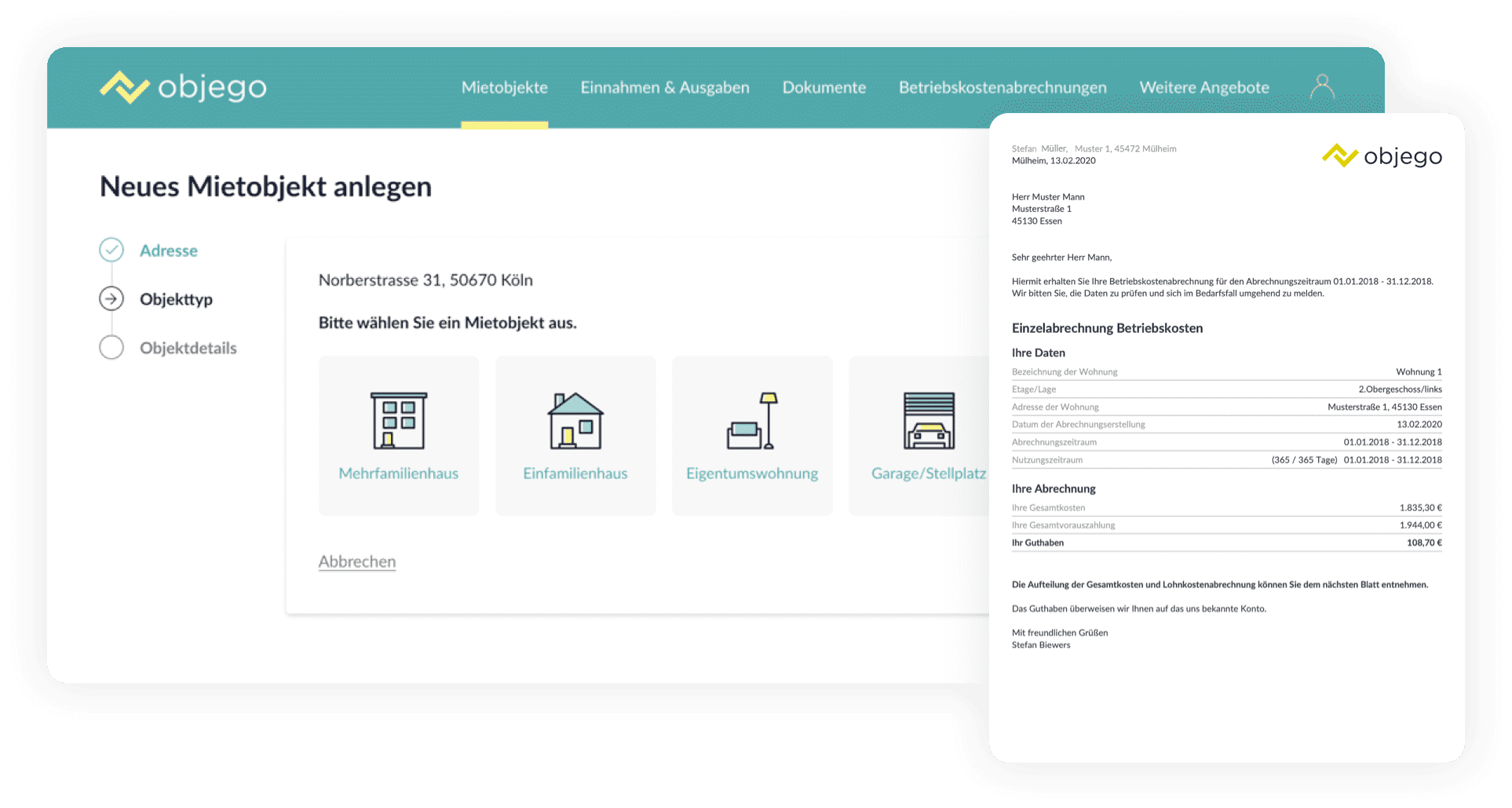Select the Garage/Stellplatz car icon

point(929,421)
